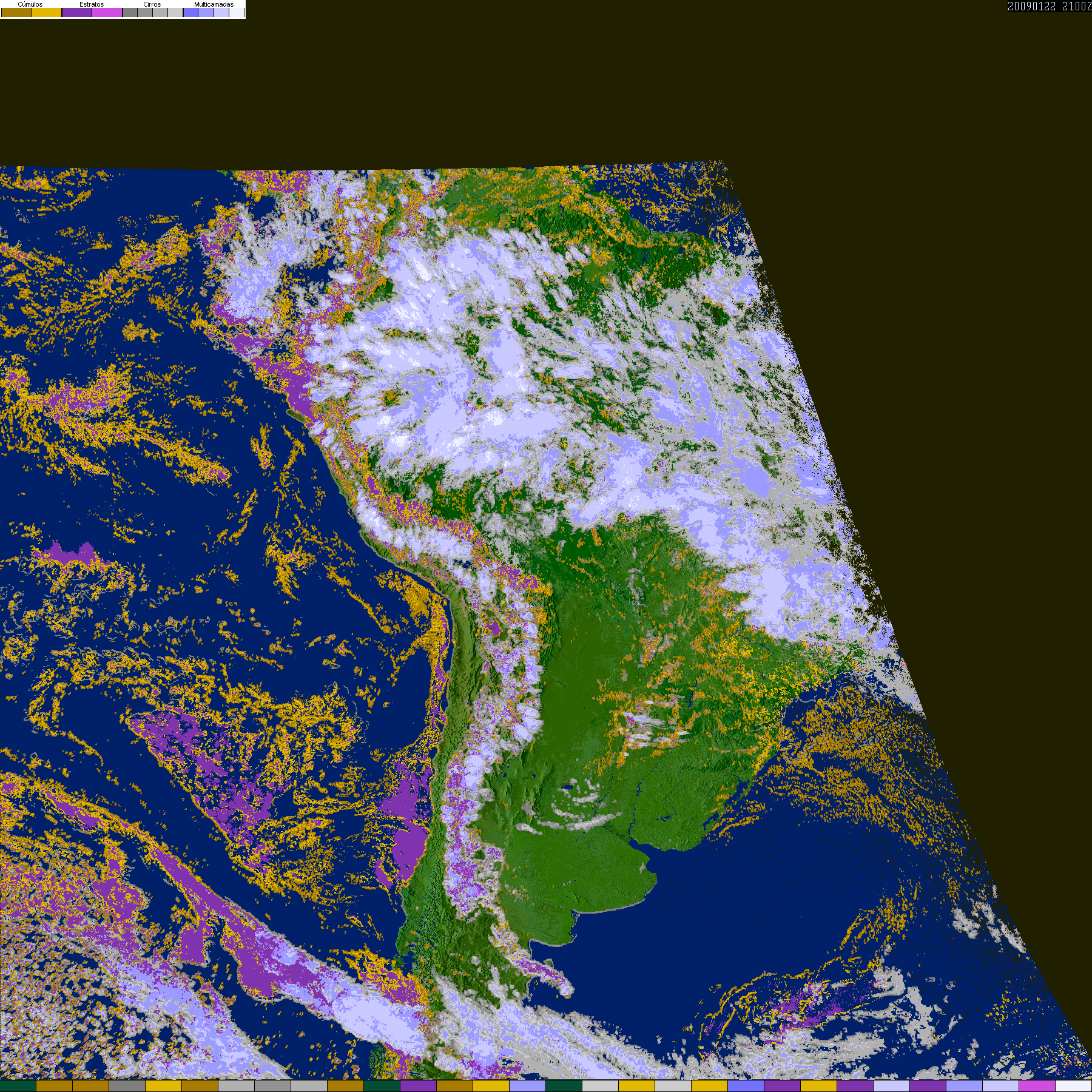Viewport: 1092px width, 1092px height.
Task: Select the darkest blue Multicamadas swatch
Action: [x=190, y=12]
